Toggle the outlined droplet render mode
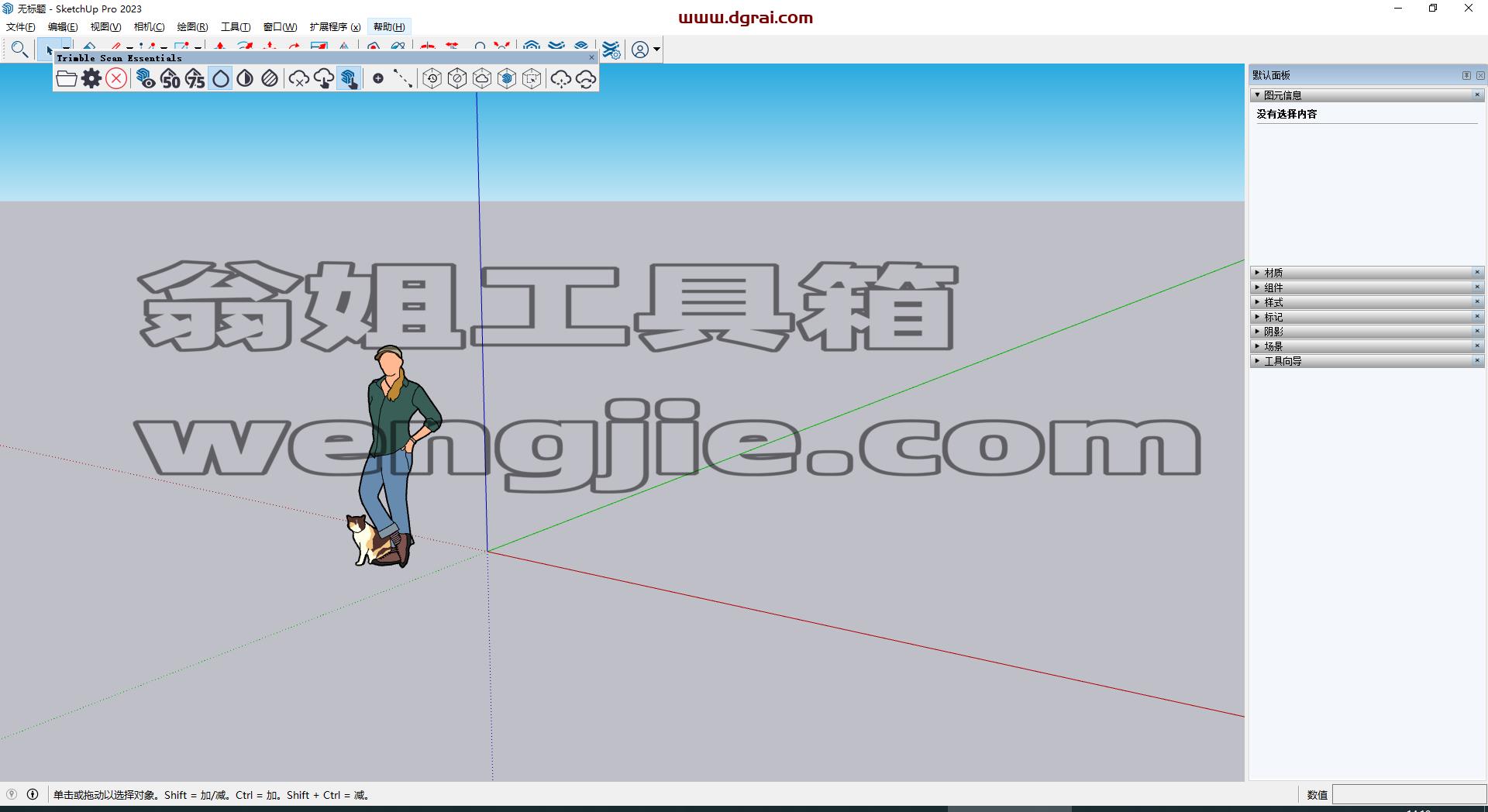The height and width of the screenshot is (812, 1488). pyautogui.click(x=221, y=78)
